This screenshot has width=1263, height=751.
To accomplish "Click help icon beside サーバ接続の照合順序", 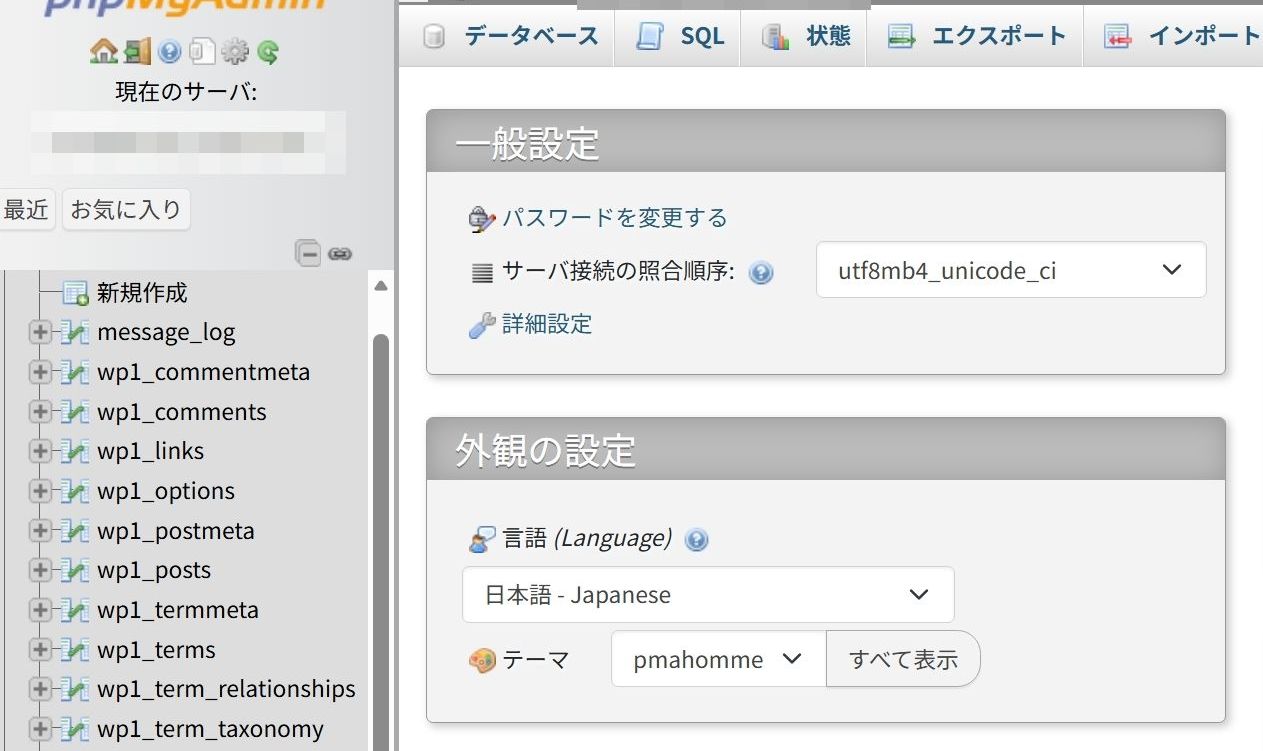I will pos(761,272).
